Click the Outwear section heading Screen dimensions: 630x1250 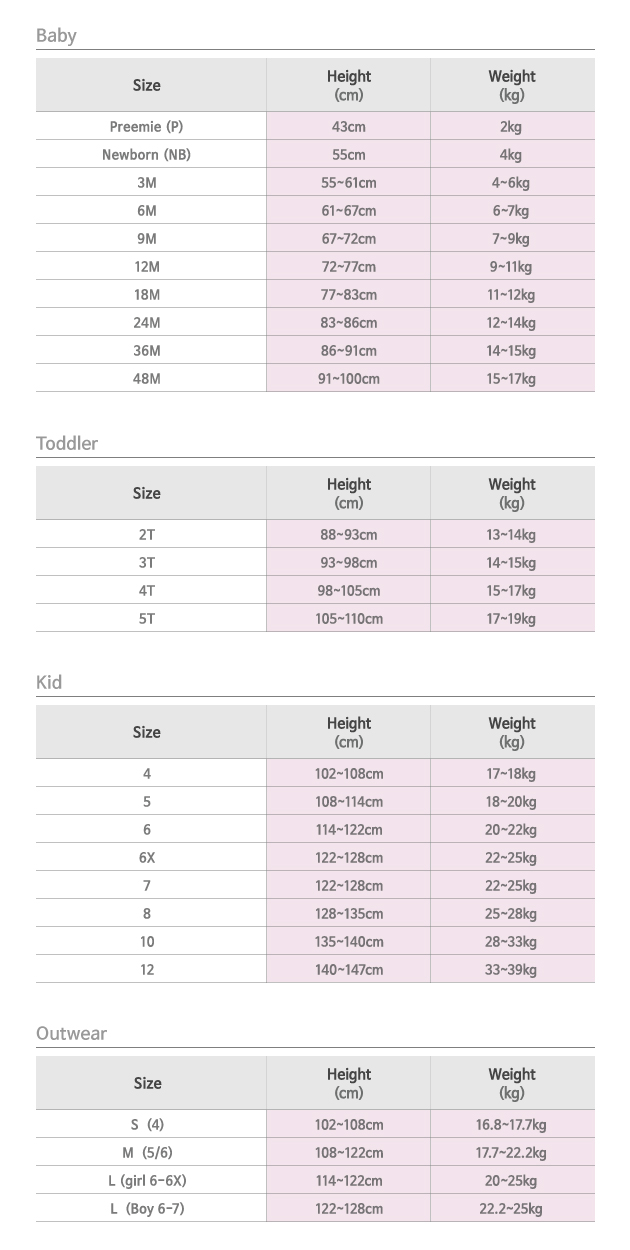pyautogui.click(x=71, y=1034)
